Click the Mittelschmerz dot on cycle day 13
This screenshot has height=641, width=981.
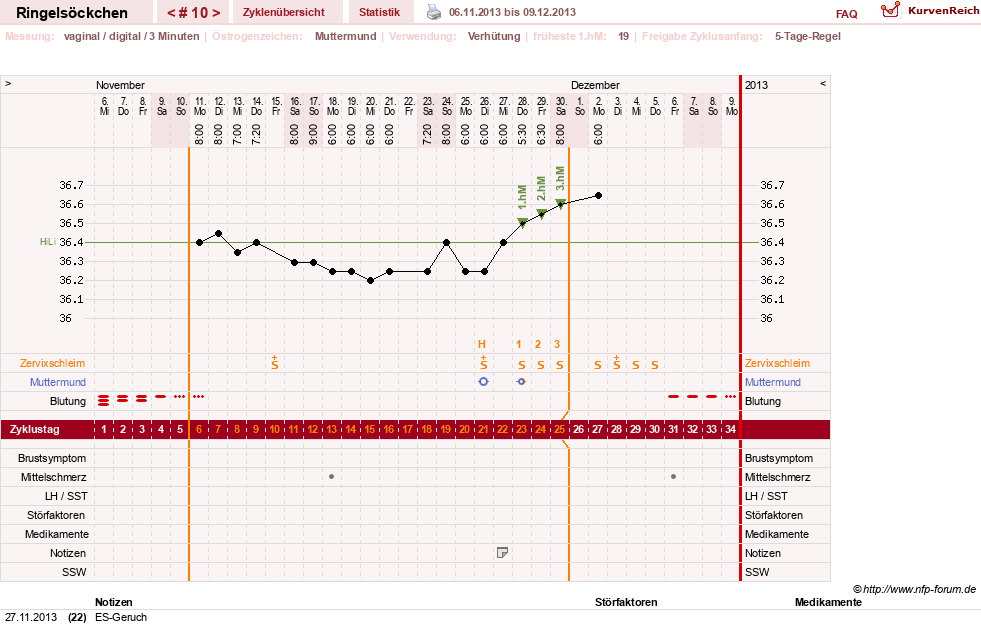(x=332, y=477)
